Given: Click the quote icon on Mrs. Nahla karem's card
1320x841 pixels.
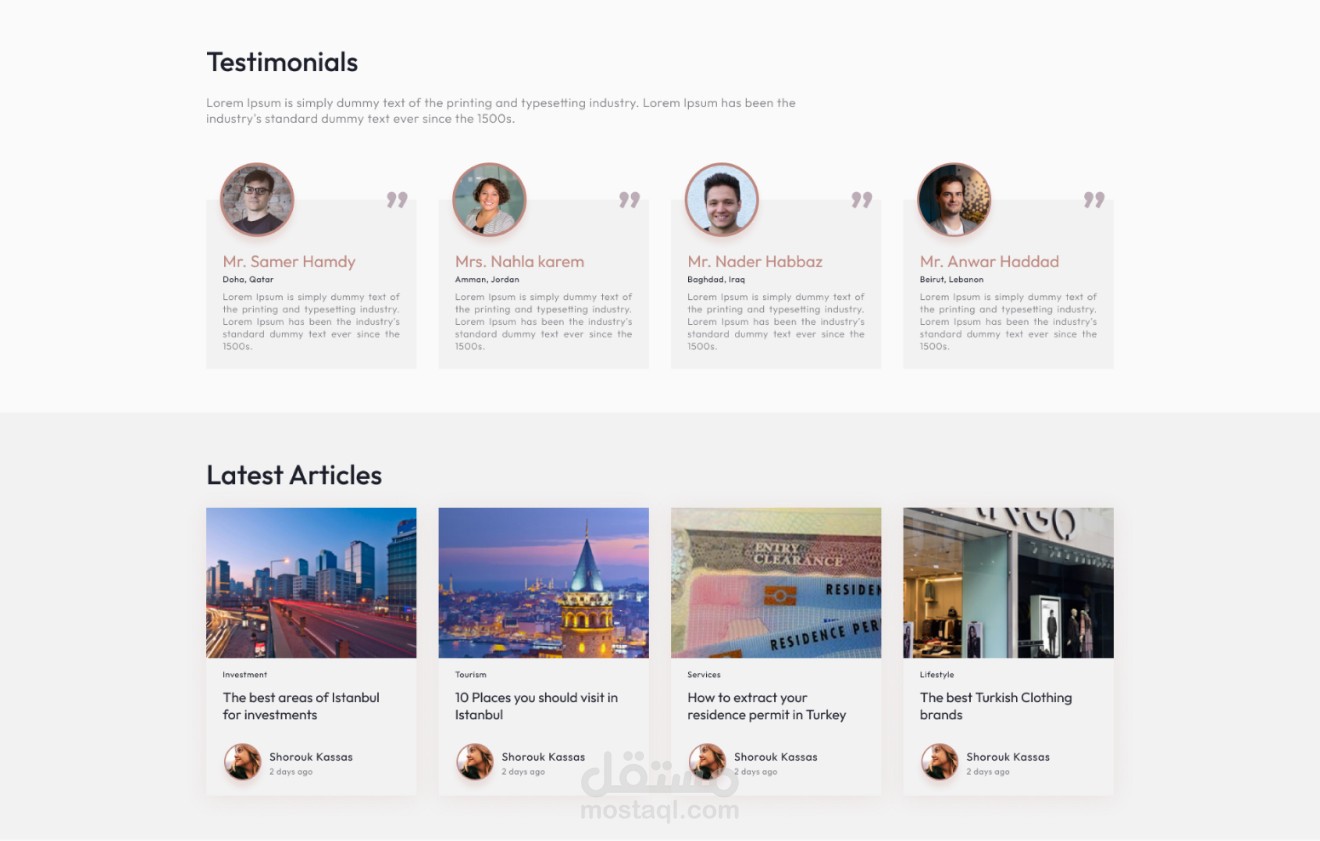Looking at the screenshot, I should click(x=629, y=199).
